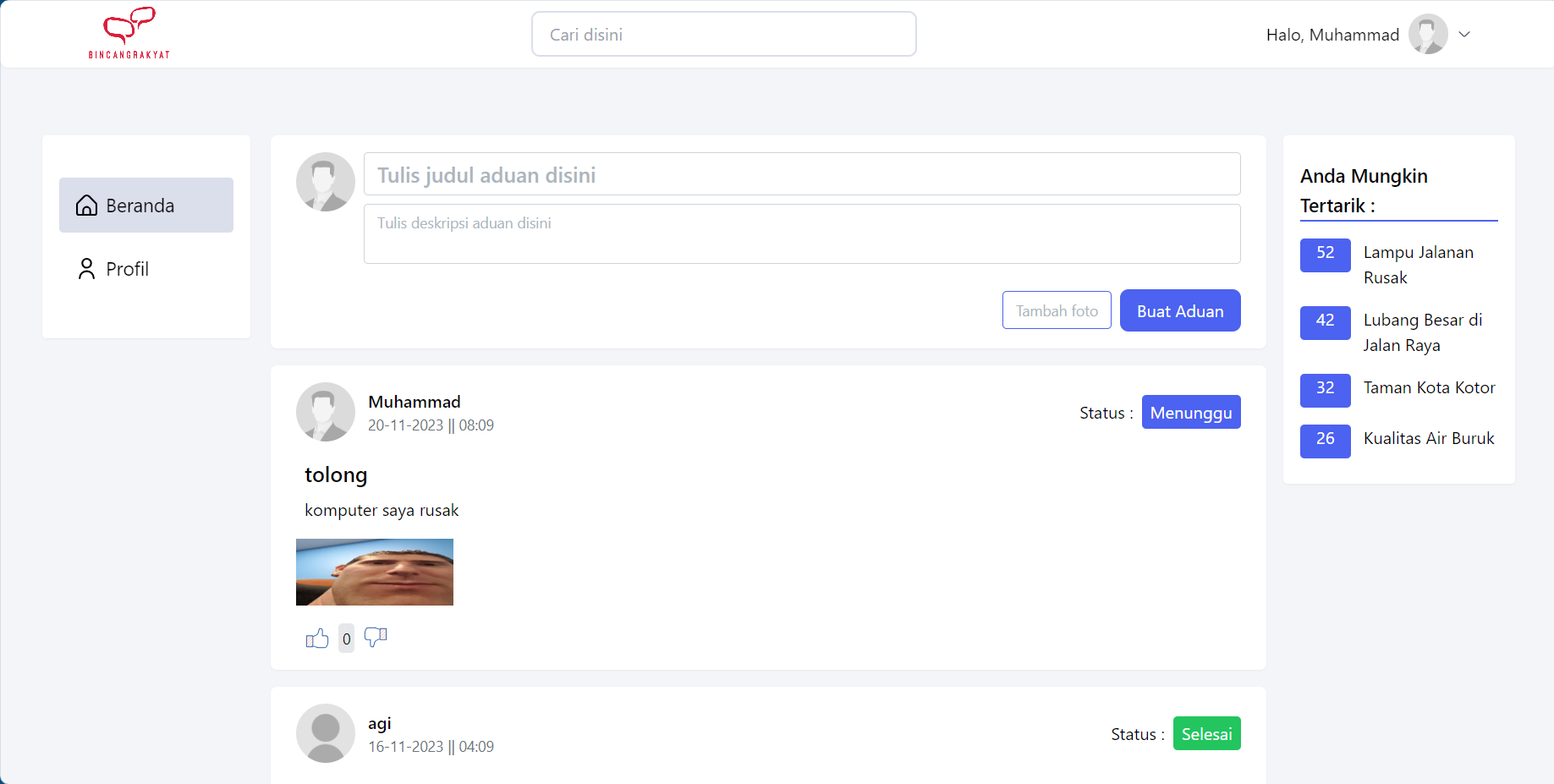Image resolution: width=1554 pixels, height=784 pixels.
Task: Click the header user avatar
Action: 1428,34
